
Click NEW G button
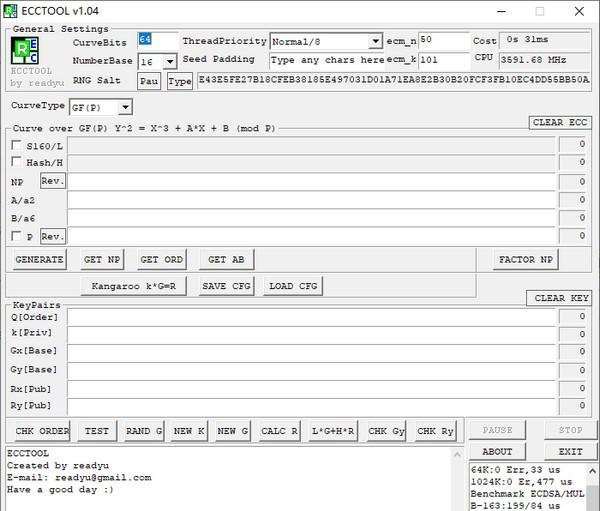[233, 431]
